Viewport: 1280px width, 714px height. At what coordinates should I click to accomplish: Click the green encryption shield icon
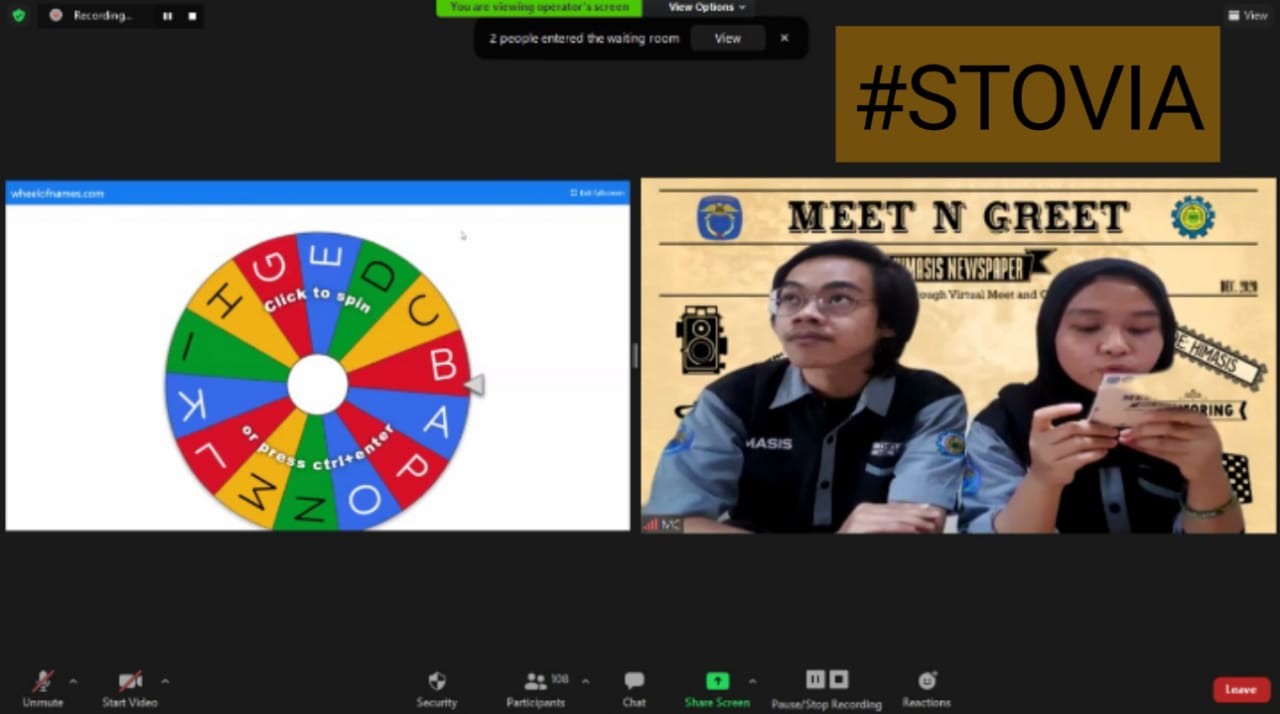[x=18, y=15]
